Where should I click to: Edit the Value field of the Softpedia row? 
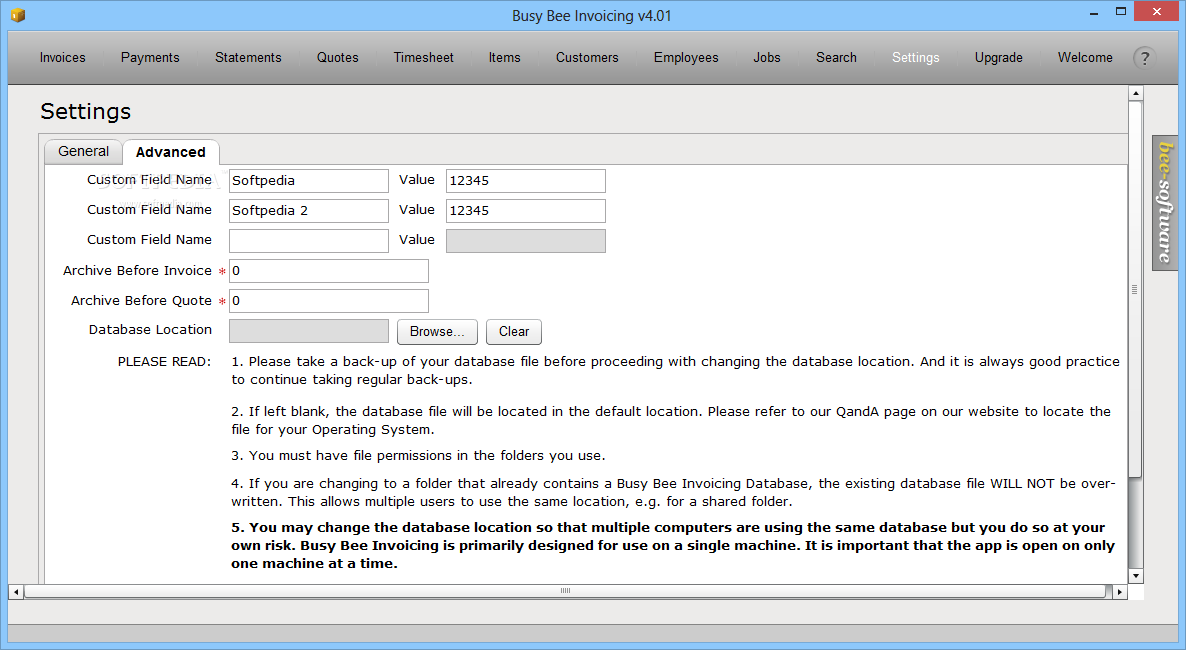pos(526,181)
